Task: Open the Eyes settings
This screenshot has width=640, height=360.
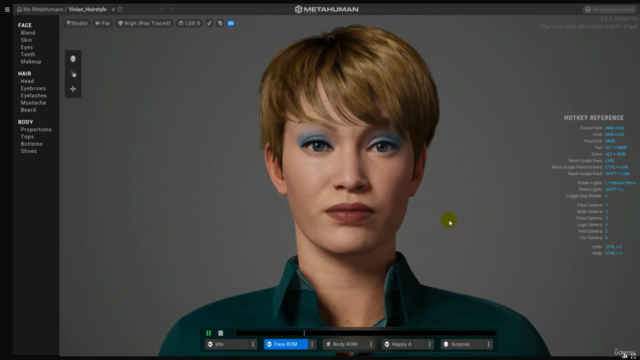Action: point(27,47)
